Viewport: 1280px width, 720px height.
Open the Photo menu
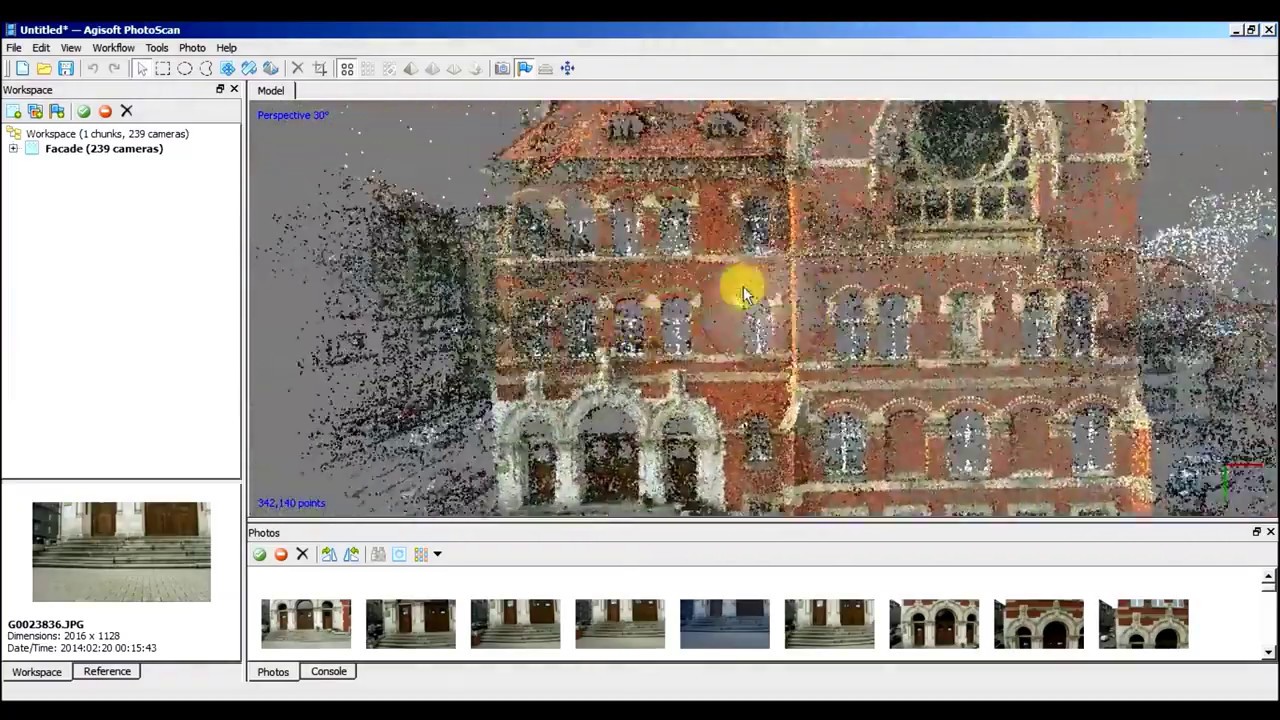tap(192, 48)
